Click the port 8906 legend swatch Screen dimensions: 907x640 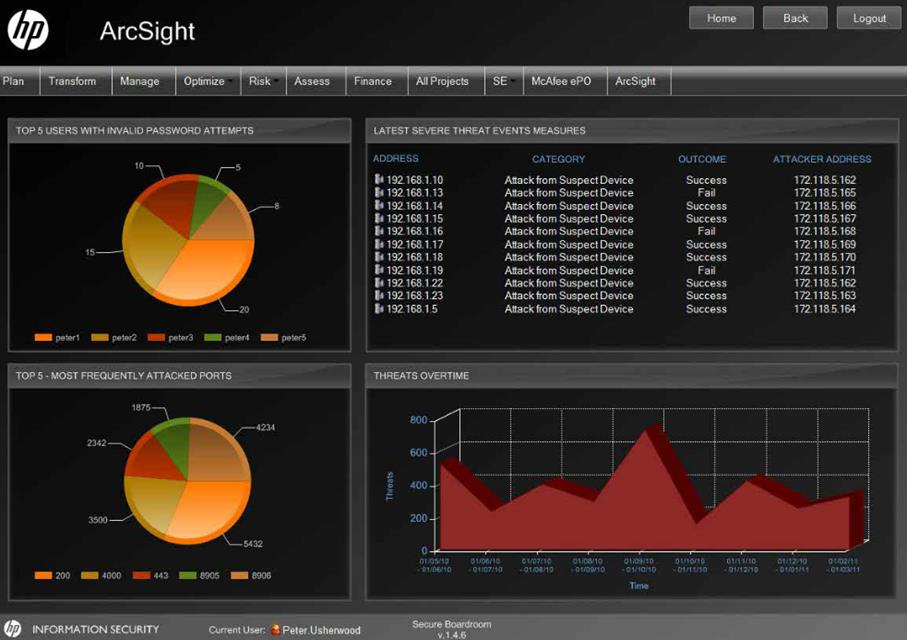tap(239, 575)
